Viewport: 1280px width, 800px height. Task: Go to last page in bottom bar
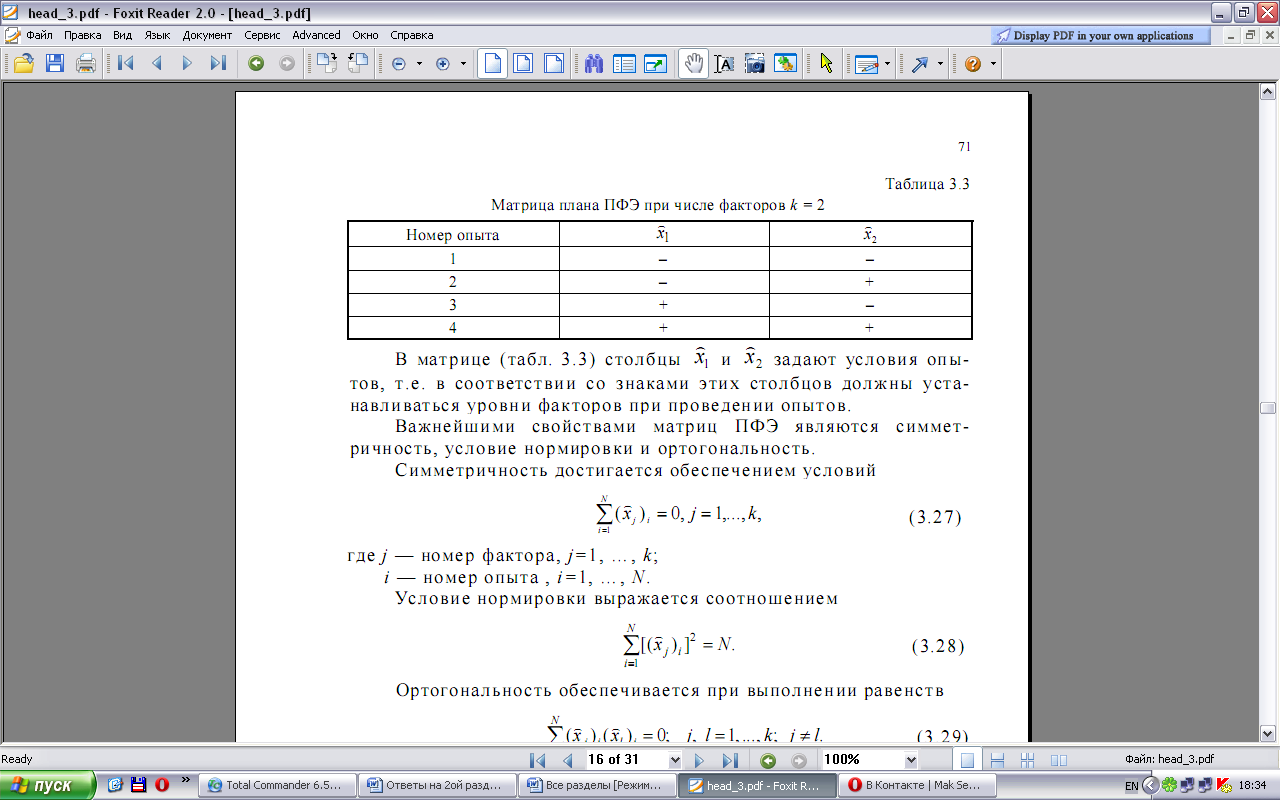coord(730,760)
